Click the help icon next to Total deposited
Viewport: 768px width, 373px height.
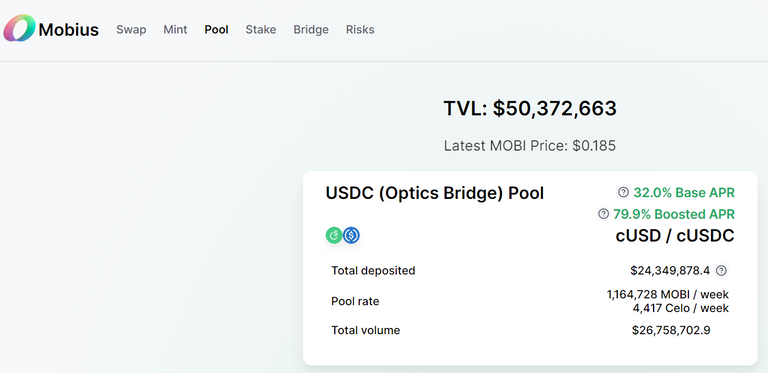point(721,271)
